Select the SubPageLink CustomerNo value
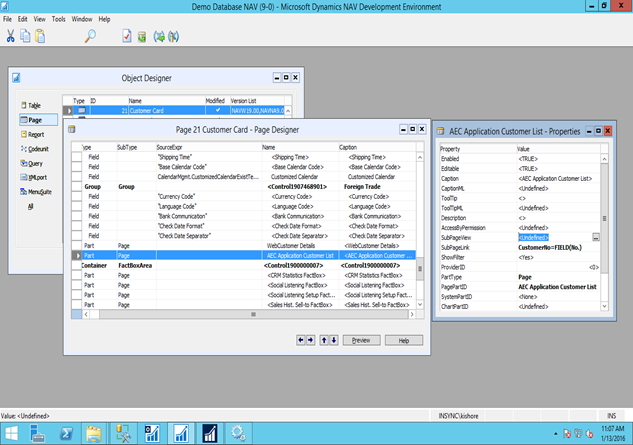The height and width of the screenshot is (445, 633). tap(549, 247)
